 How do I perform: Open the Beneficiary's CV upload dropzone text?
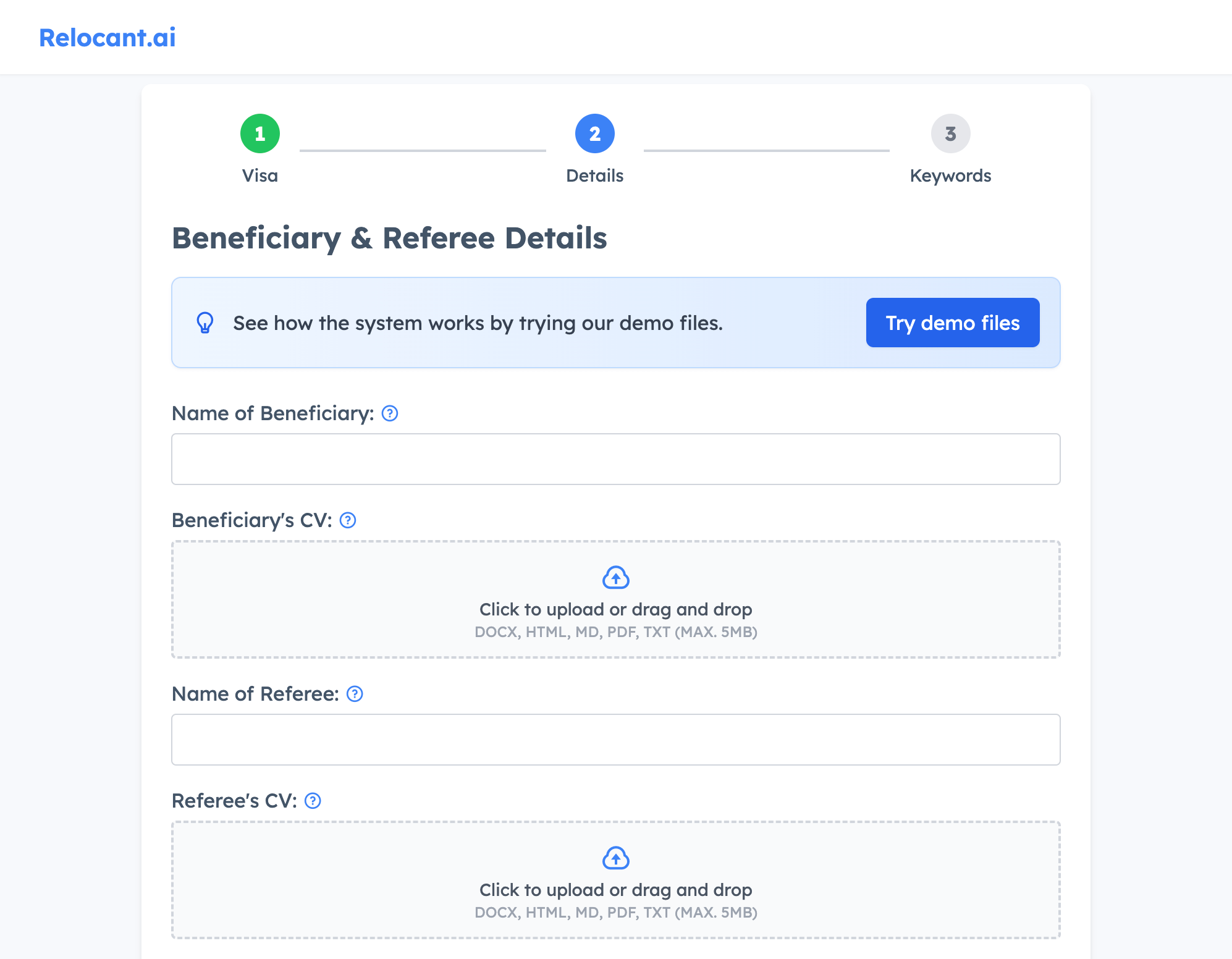coord(616,609)
